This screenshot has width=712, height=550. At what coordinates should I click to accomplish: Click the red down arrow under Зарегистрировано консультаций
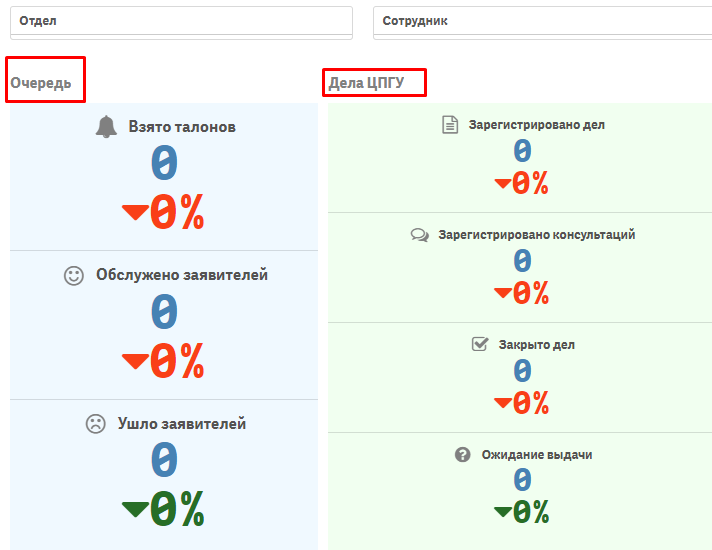[x=503, y=293]
